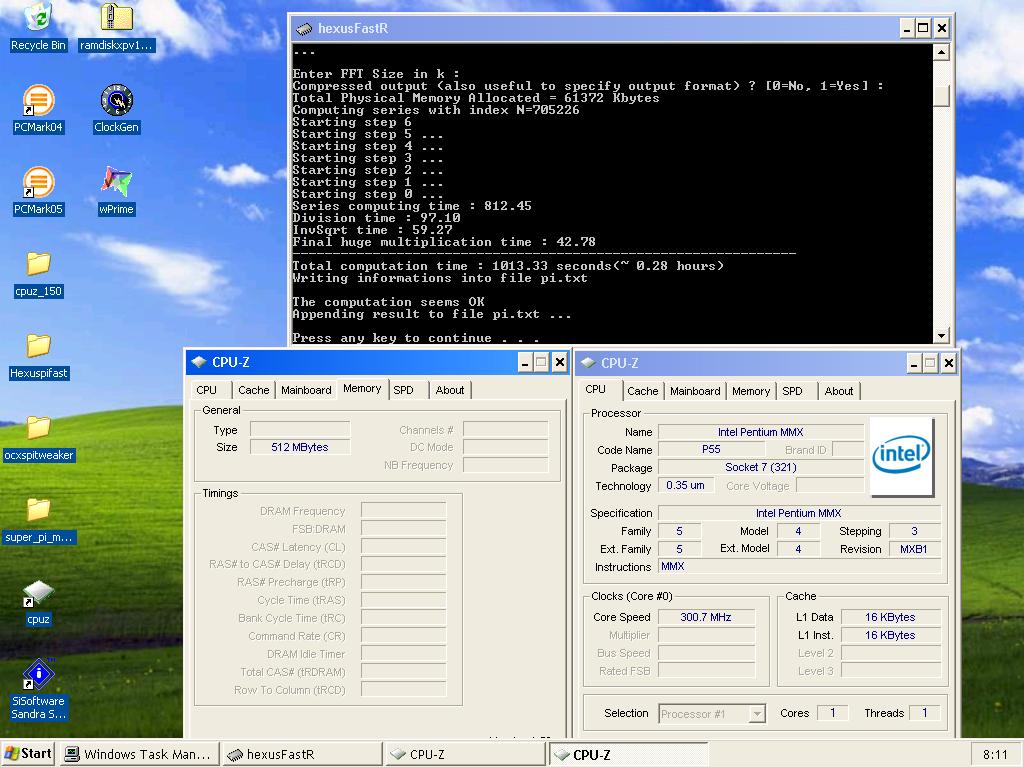Open the SPD tab in left CPU-Z window

coord(404,390)
